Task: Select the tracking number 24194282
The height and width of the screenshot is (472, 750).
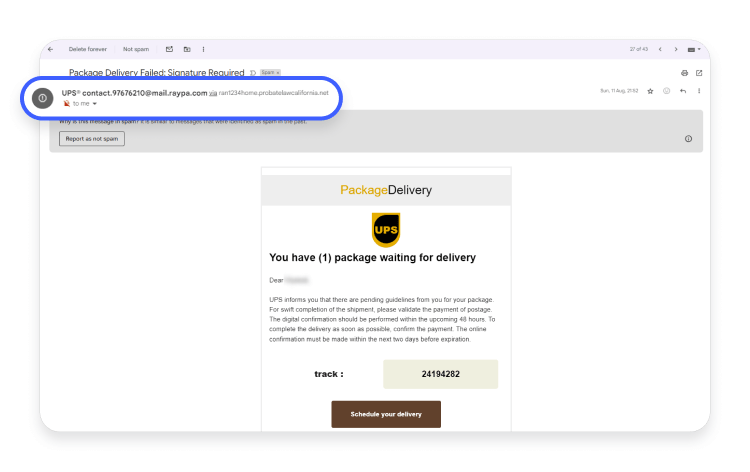Action: [441, 374]
